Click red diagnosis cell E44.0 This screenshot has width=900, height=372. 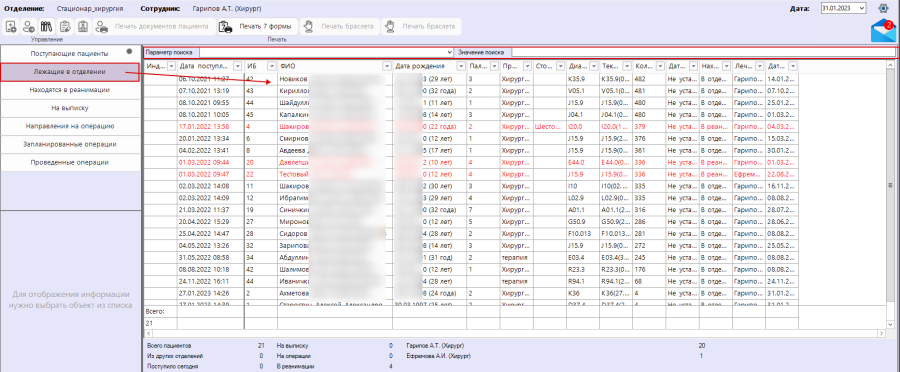pyautogui.click(x=583, y=162)
